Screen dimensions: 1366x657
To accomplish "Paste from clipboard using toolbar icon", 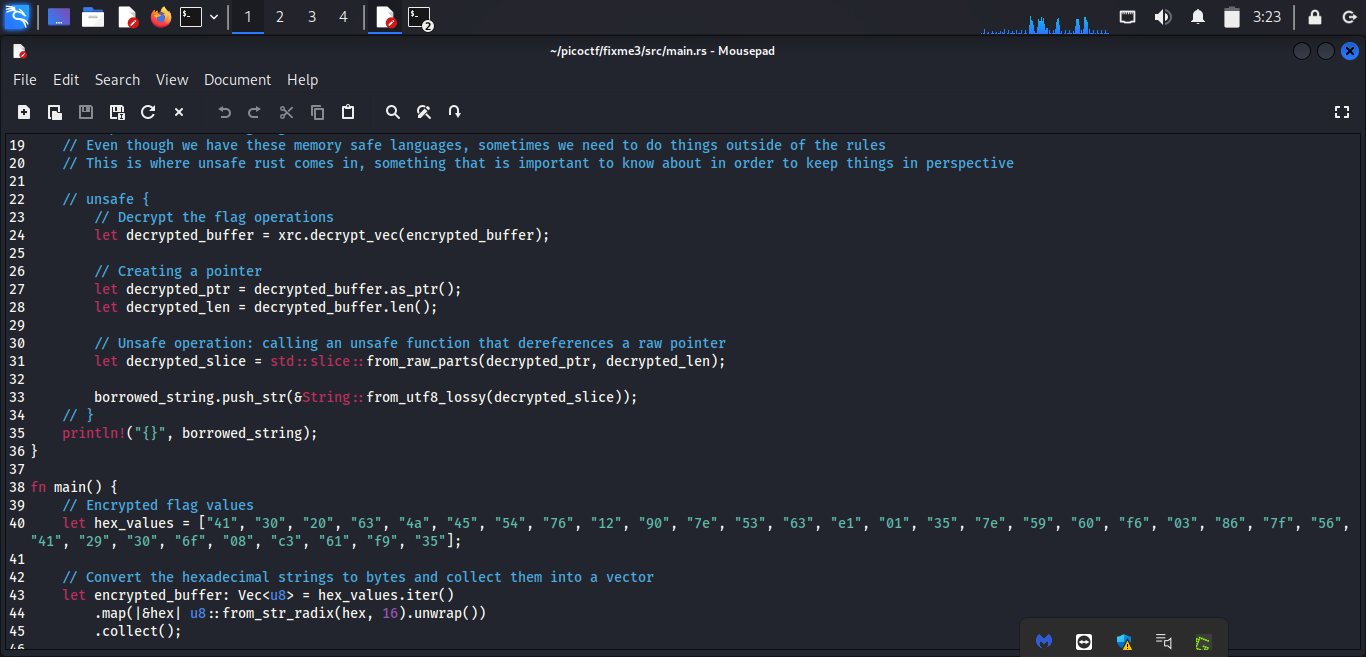I will pos(348,112).
